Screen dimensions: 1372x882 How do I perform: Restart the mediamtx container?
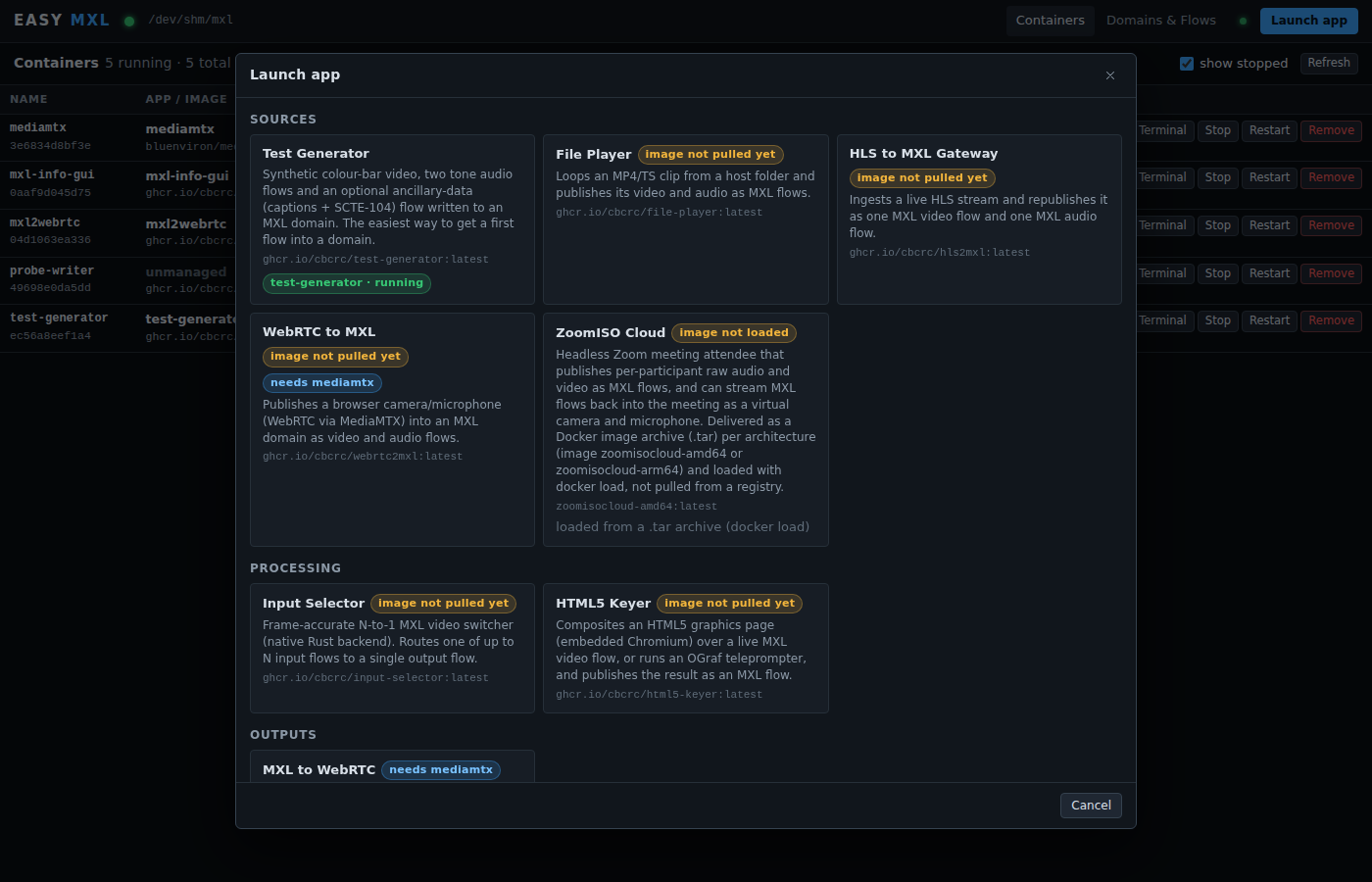tap(1270, 130)
